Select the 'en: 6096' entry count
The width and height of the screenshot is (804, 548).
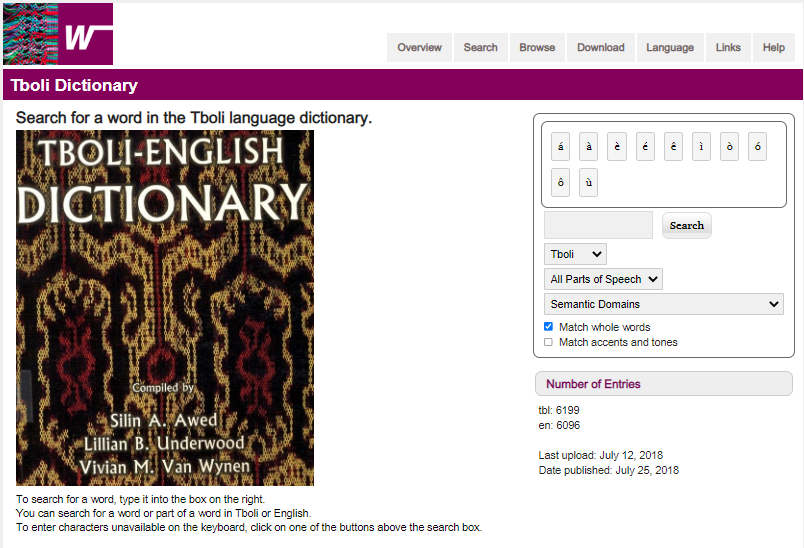[x=559, y=425]
